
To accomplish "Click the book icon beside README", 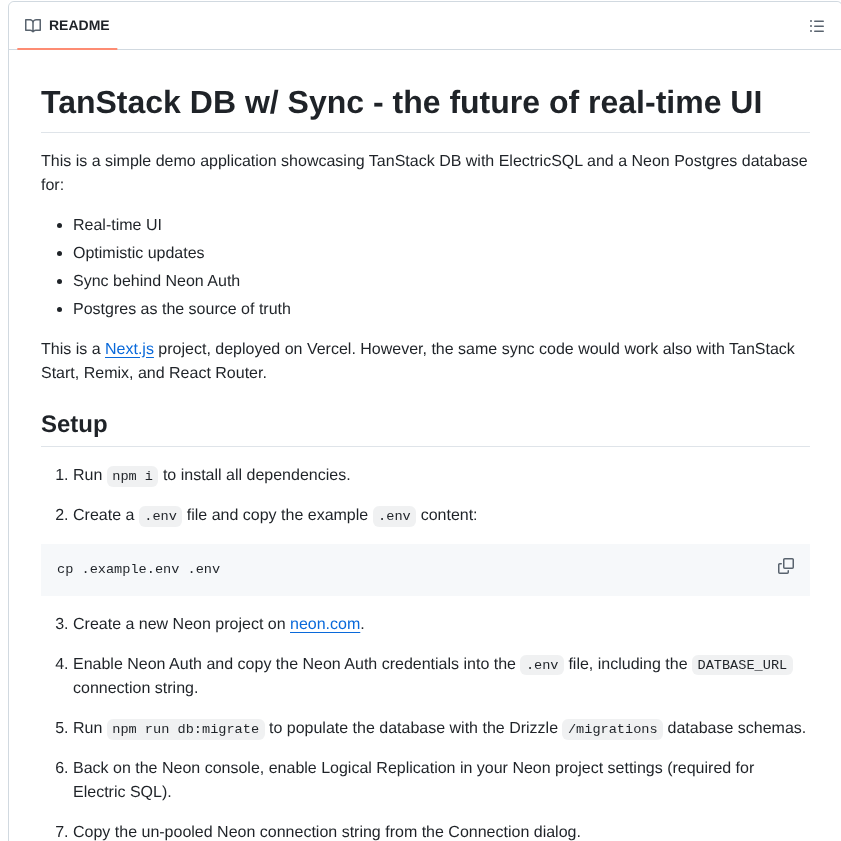I will [35, 26].
